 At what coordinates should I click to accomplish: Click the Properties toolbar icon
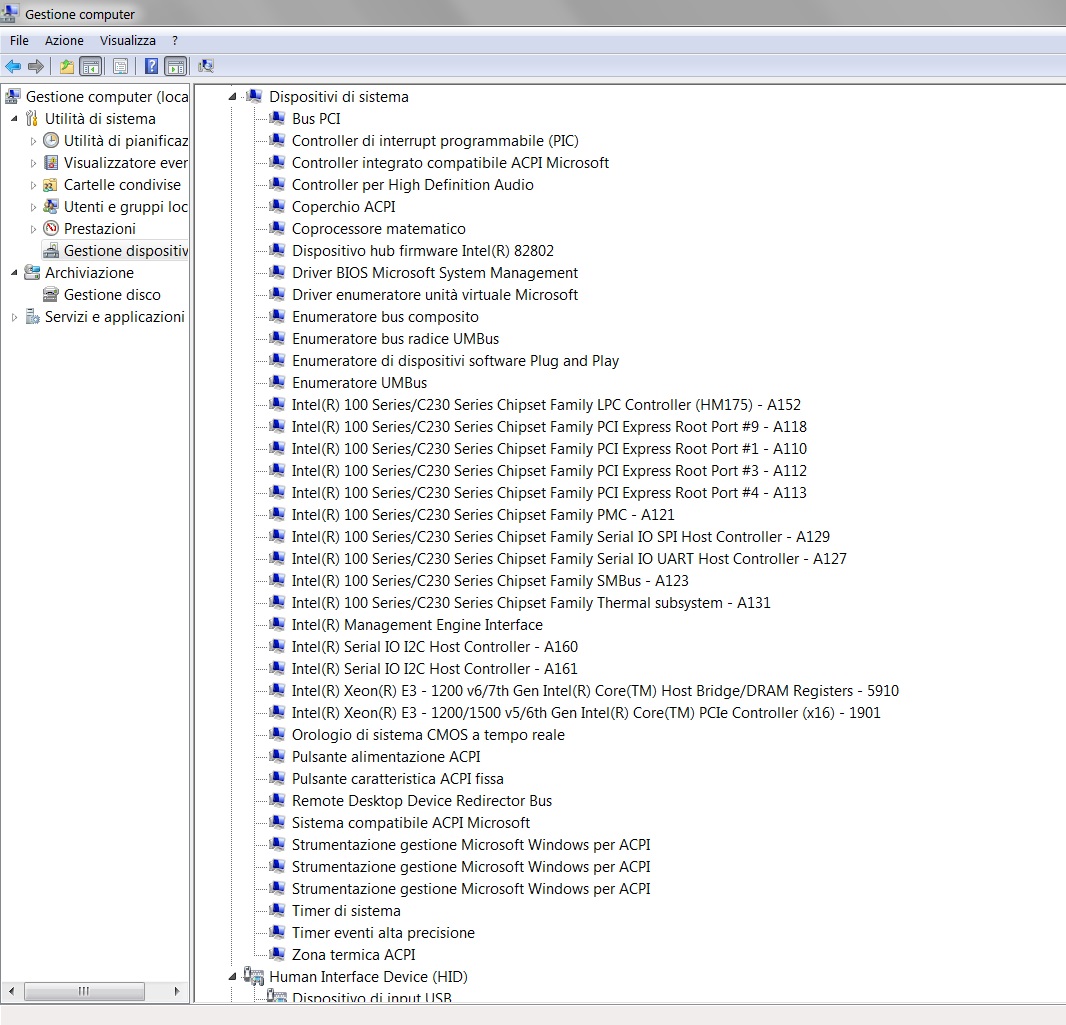[x=120, y=66]
